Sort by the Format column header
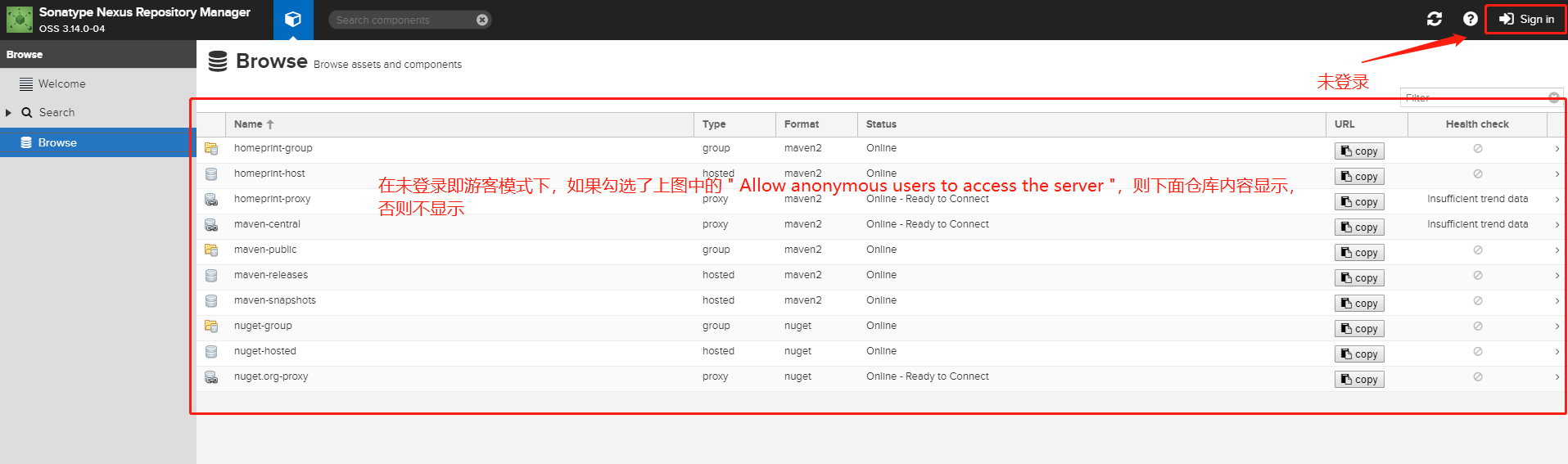The image size is (1568, 464). click(x=816, y=124)
